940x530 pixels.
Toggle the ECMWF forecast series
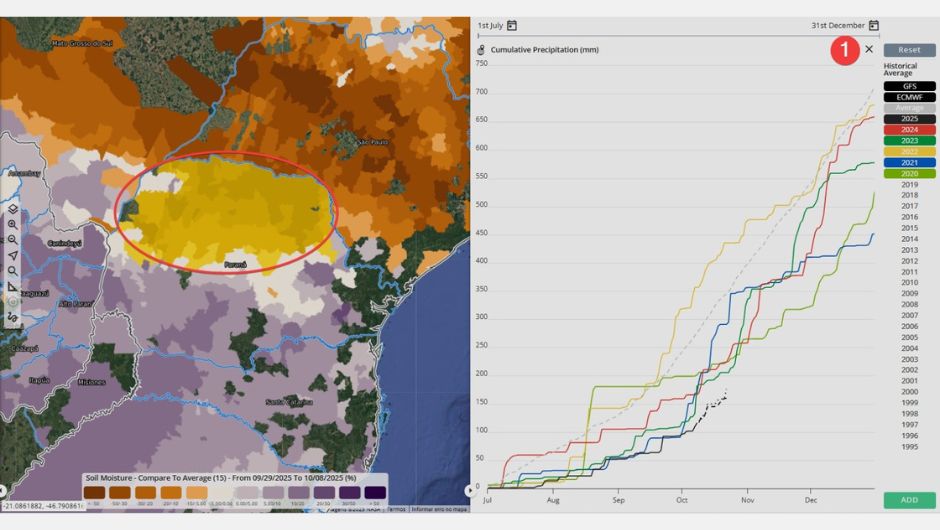pos(909,97)
